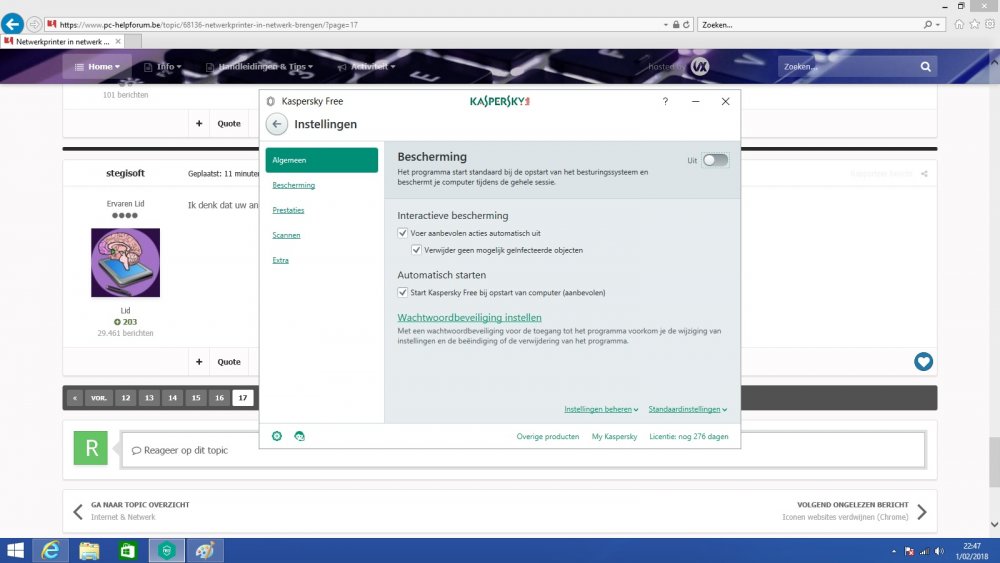
Task: Open new browser tab button
Action: tap(133, 41)
